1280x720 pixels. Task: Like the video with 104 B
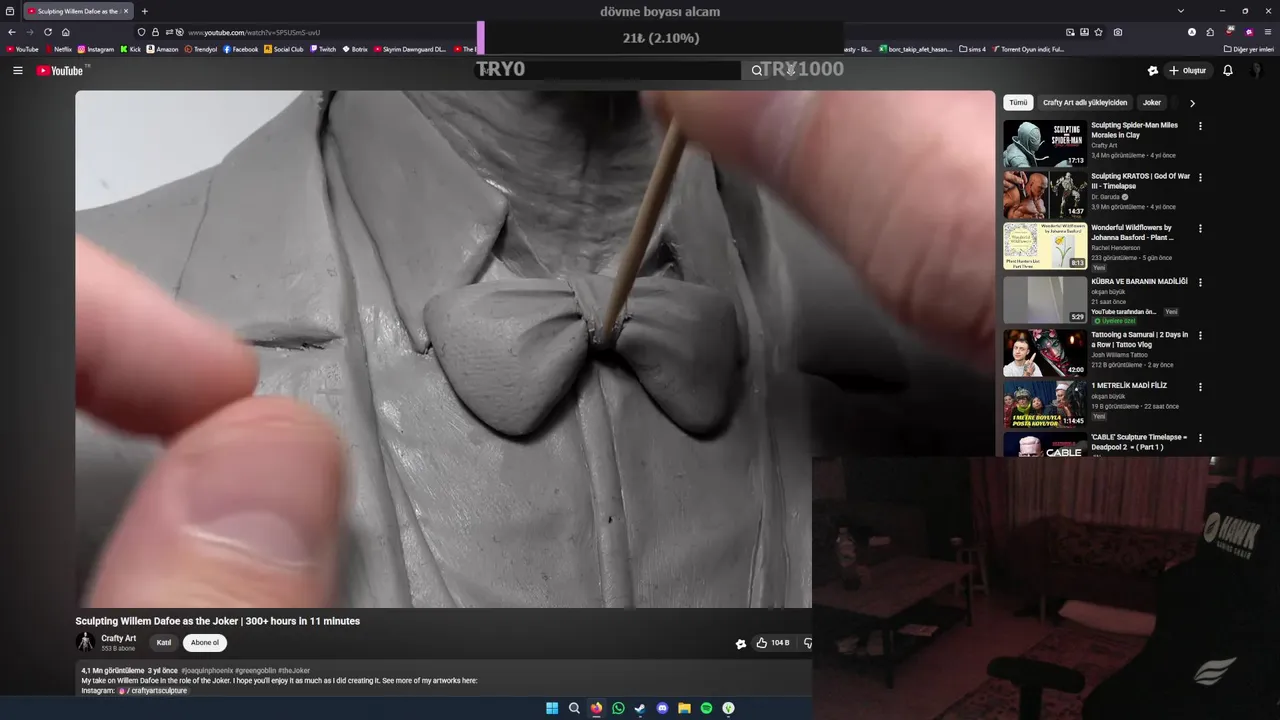(773, 643)
